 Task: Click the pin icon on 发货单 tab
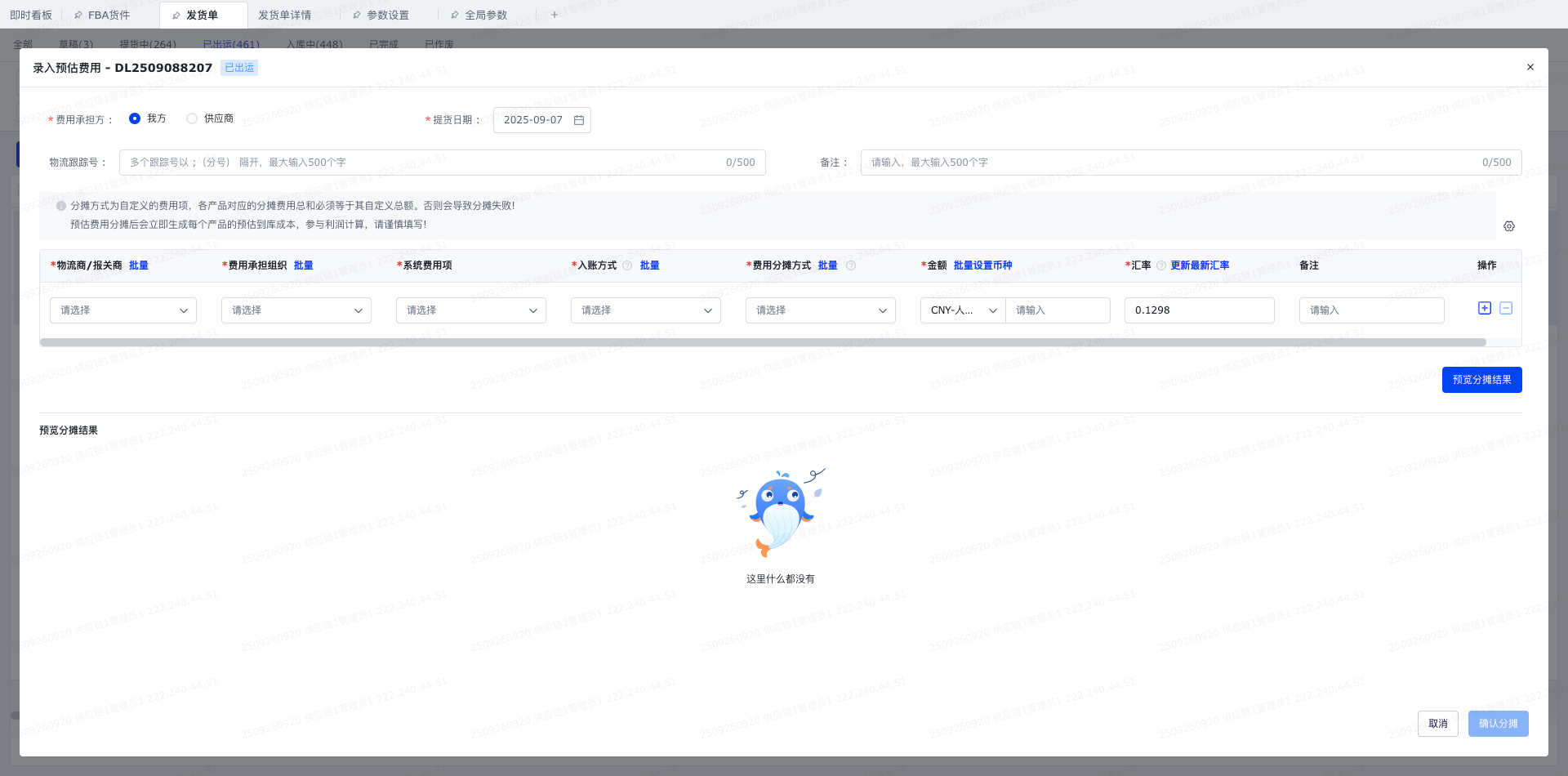176,16
